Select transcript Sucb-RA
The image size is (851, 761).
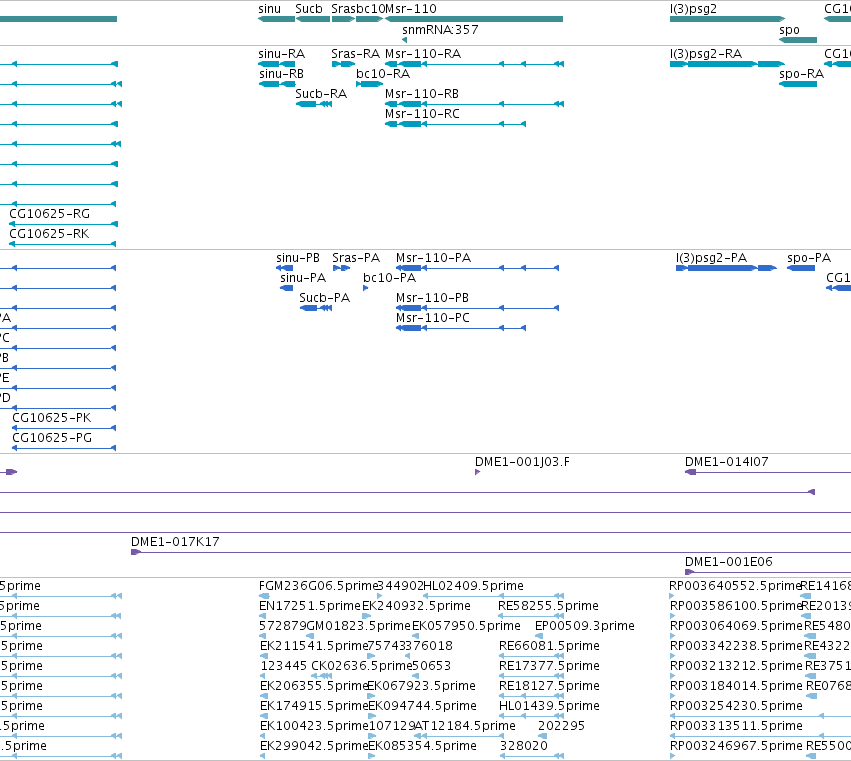point(314,104)
